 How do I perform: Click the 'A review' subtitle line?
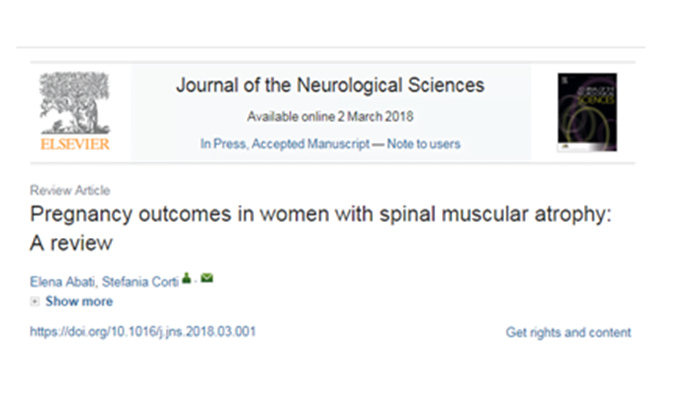[71, 244]
